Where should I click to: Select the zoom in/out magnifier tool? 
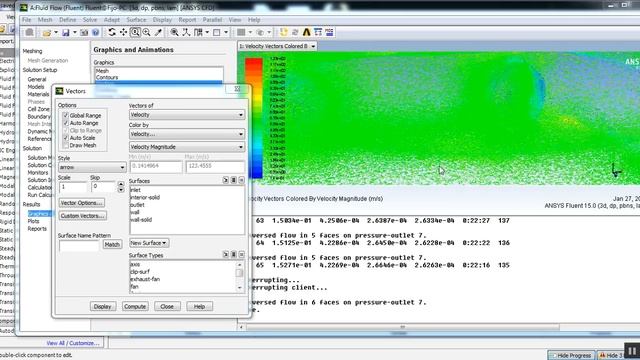pos(147,32)
